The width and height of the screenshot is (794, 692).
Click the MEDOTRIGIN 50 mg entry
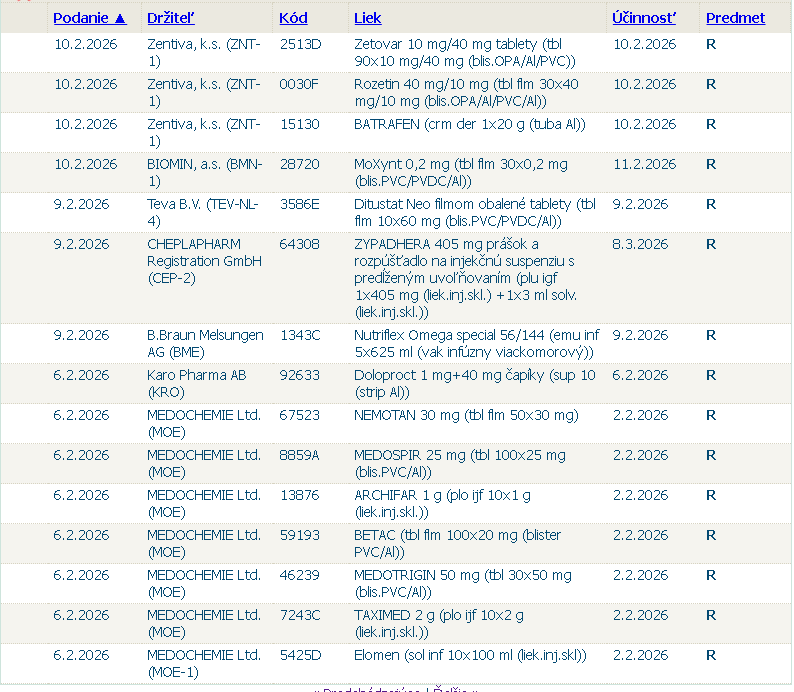[463, 584]
